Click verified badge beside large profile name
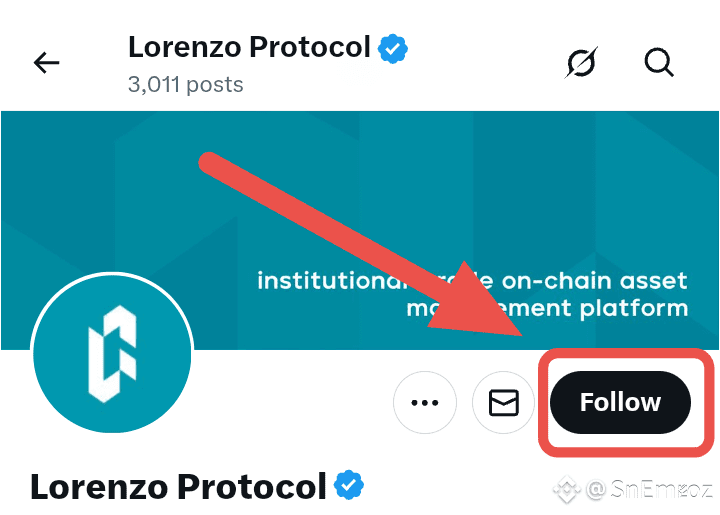 click(x=348, y=486)
